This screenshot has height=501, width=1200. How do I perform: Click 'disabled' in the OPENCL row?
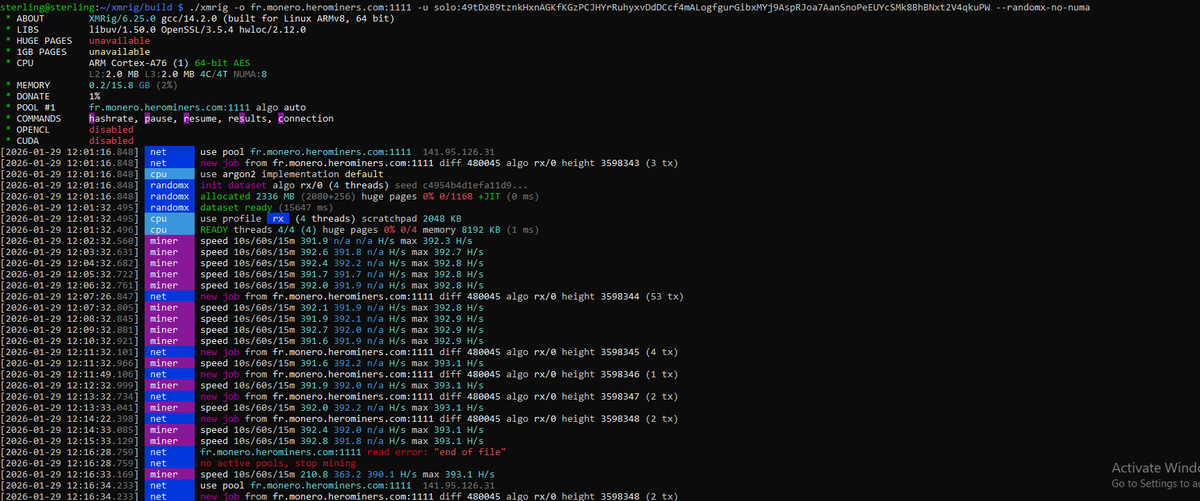pyautogui.click(x=111, y=129)
